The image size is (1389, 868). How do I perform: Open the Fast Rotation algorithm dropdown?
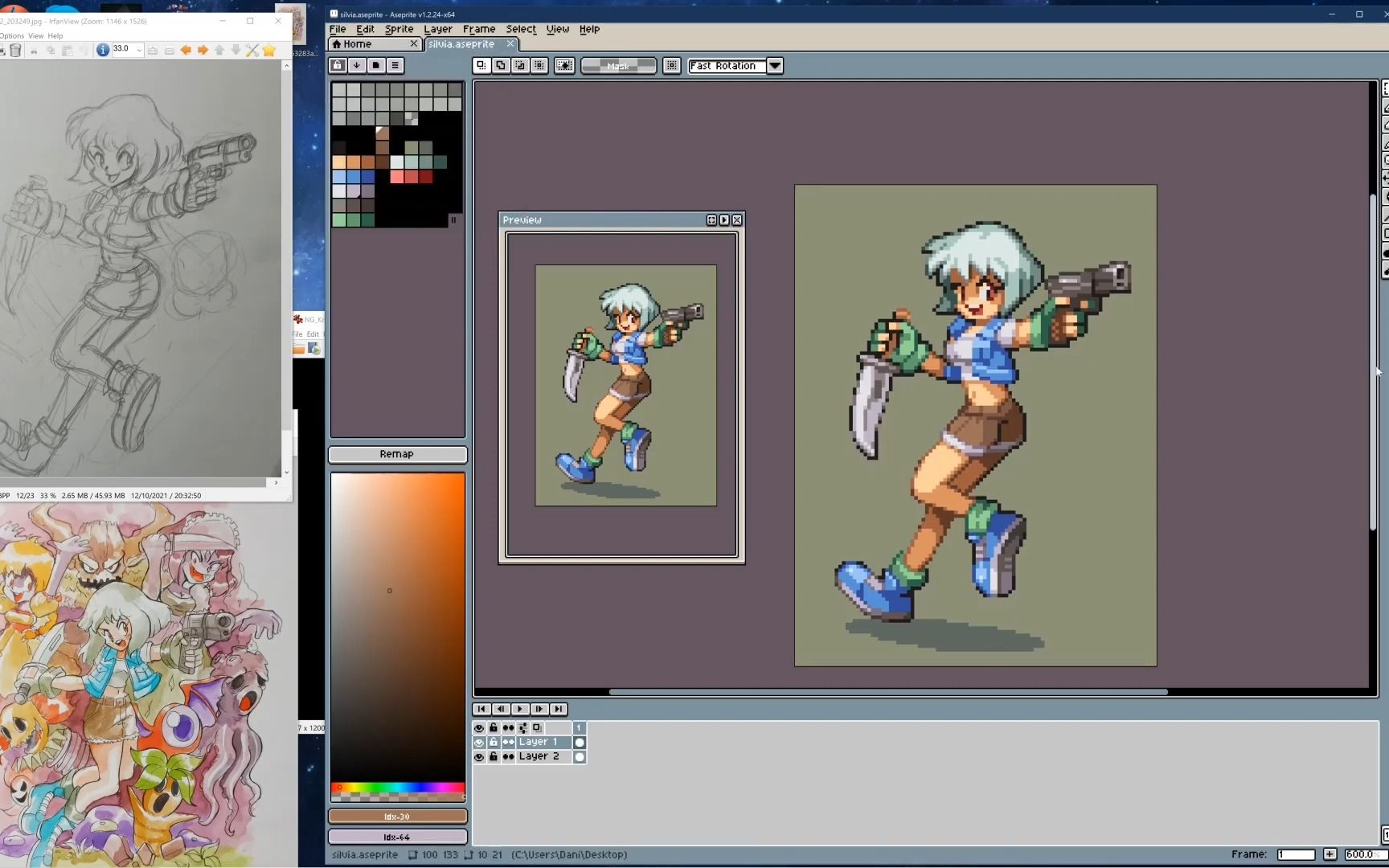(775, 66)
